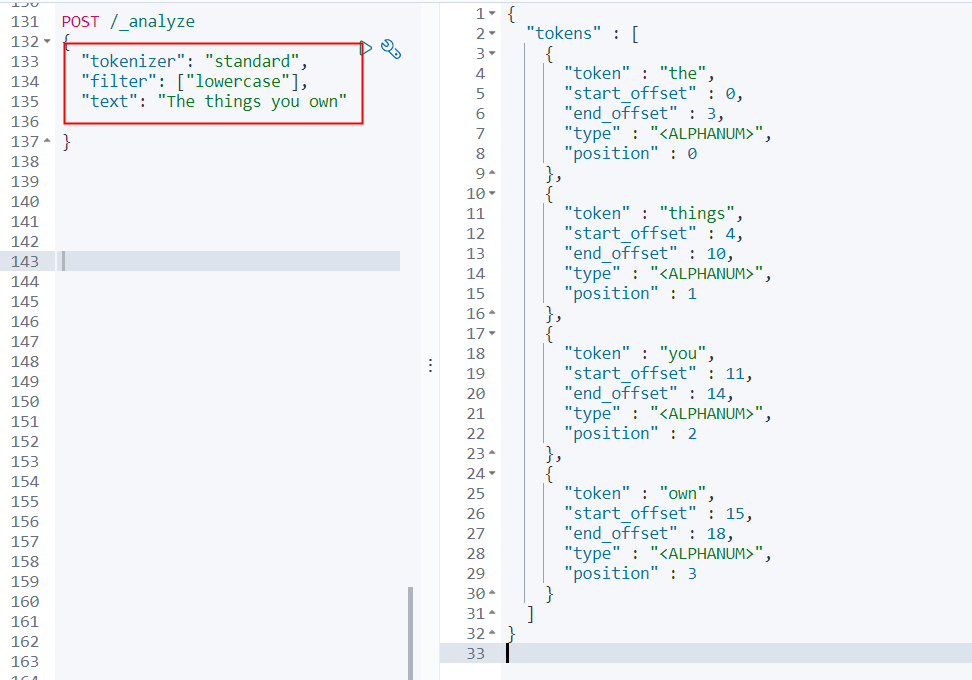972x680 pixels.
Task: Fold the "own" token object at line 24
Action: [x=492, y=474]
